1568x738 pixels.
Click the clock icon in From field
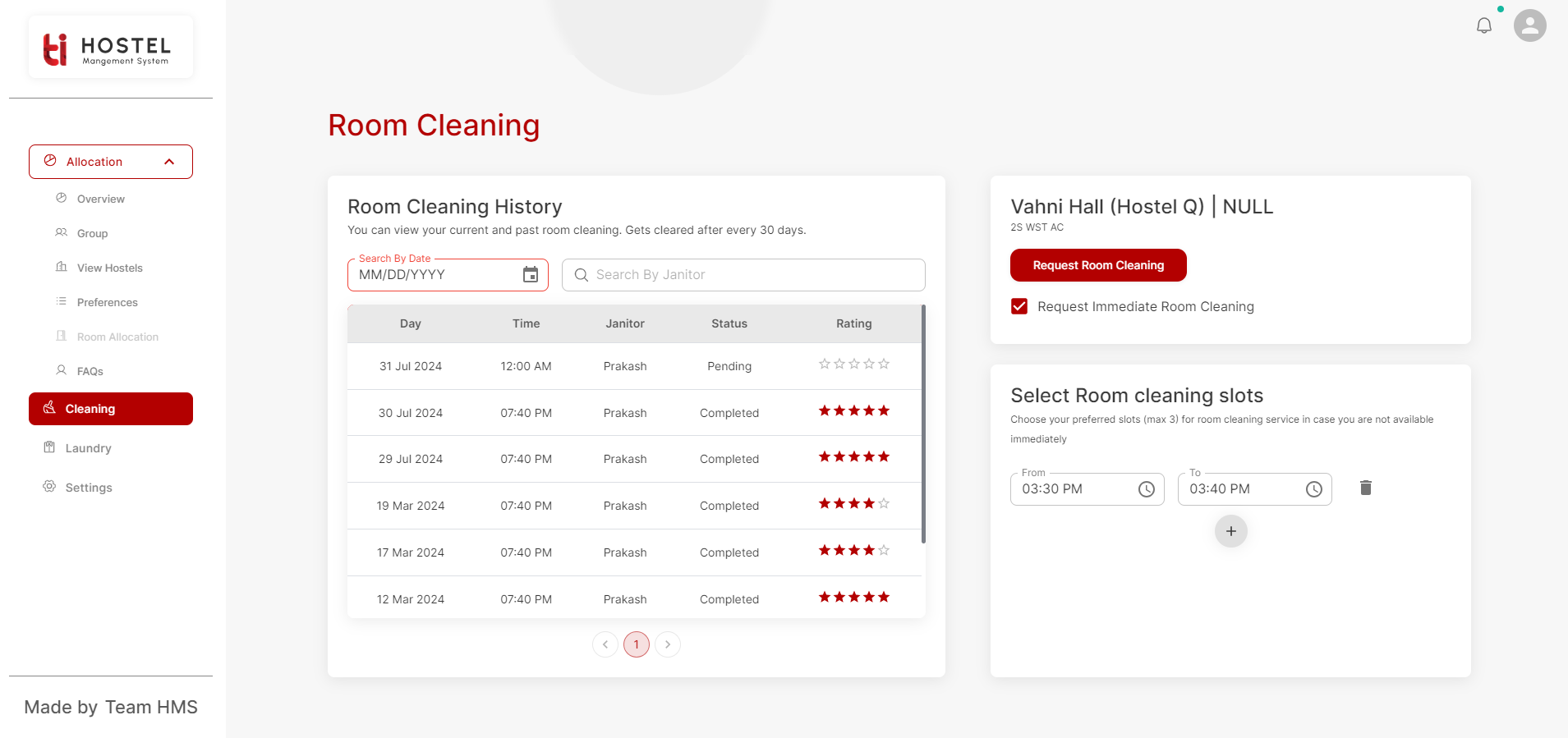pos(1147,489)
